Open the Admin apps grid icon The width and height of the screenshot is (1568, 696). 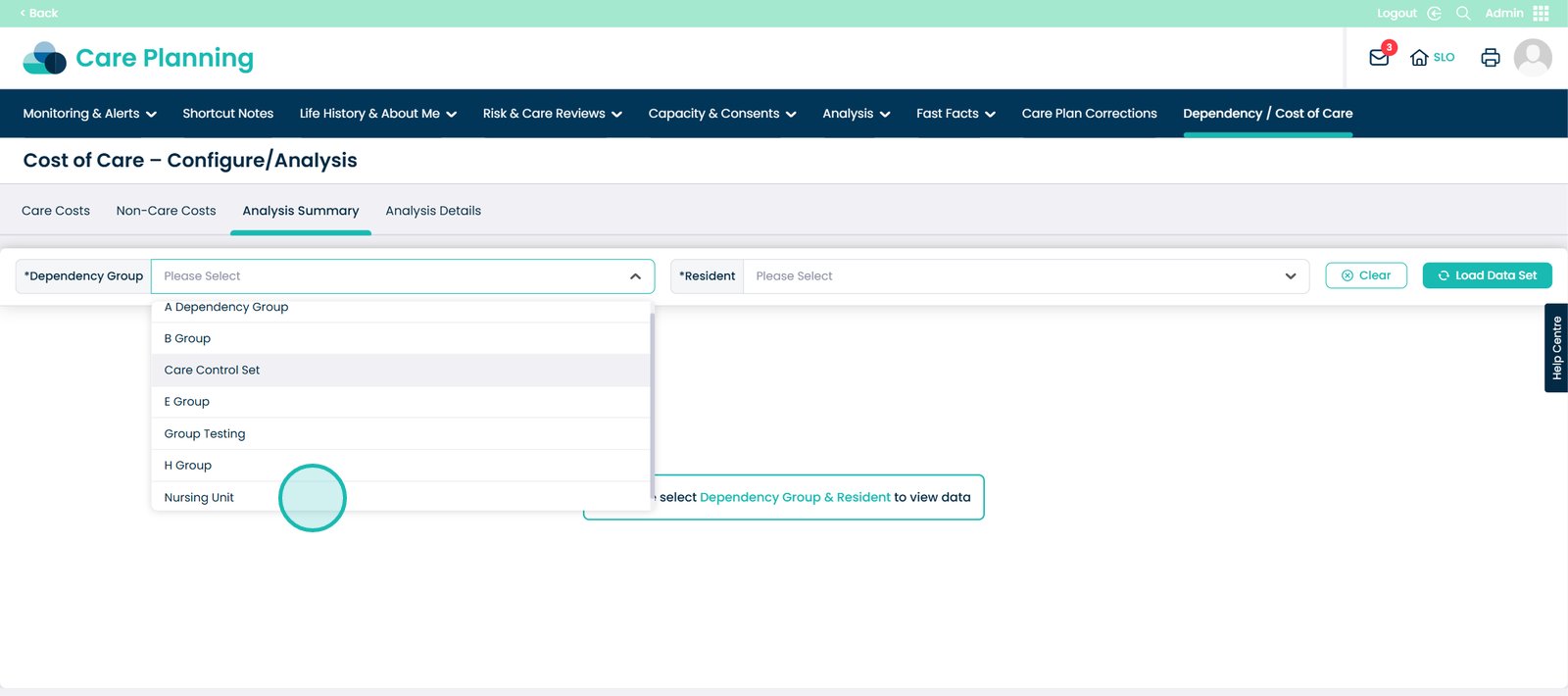[1541, 14]
